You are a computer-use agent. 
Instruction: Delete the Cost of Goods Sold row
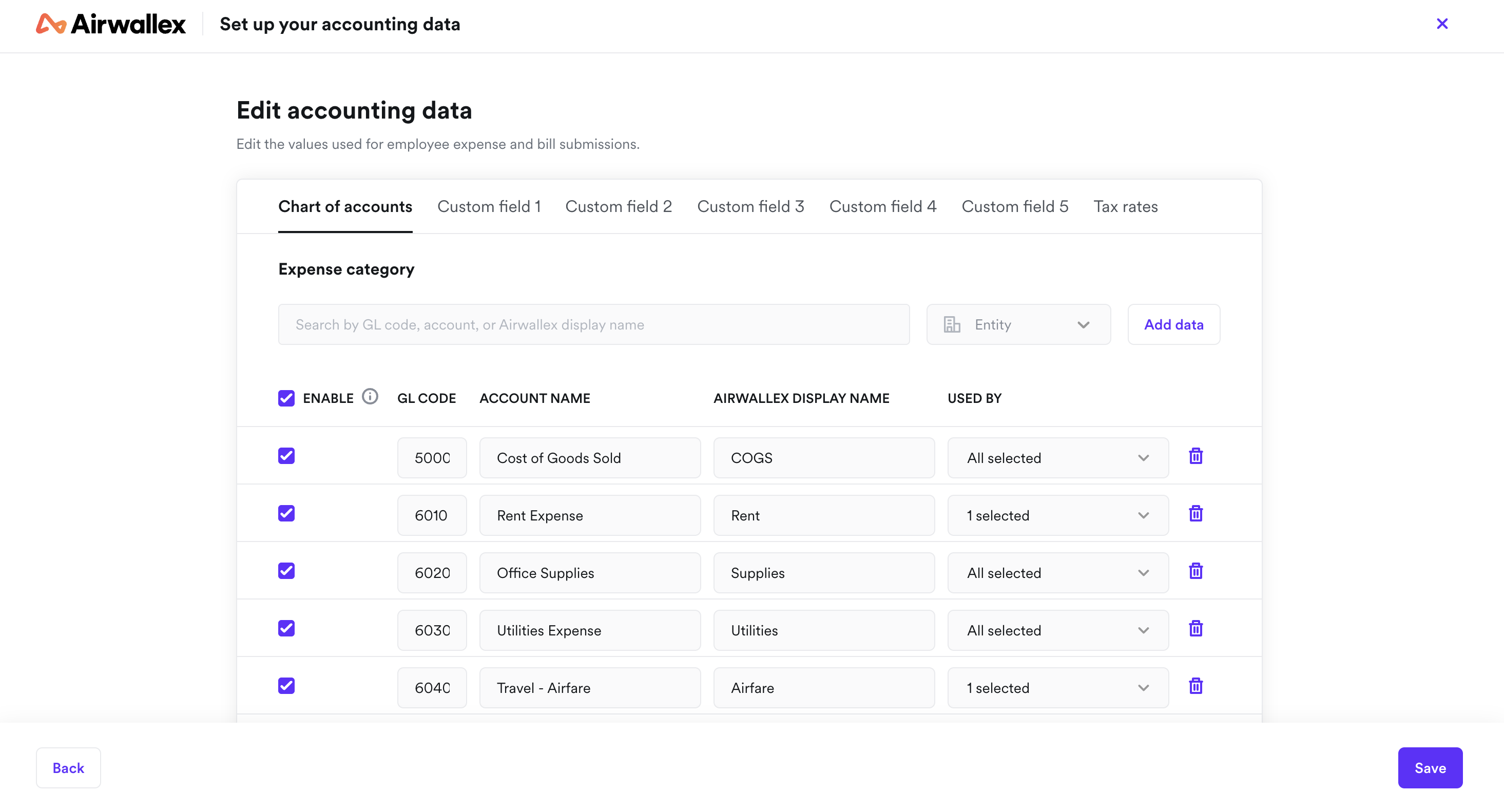click(1196, 456)
